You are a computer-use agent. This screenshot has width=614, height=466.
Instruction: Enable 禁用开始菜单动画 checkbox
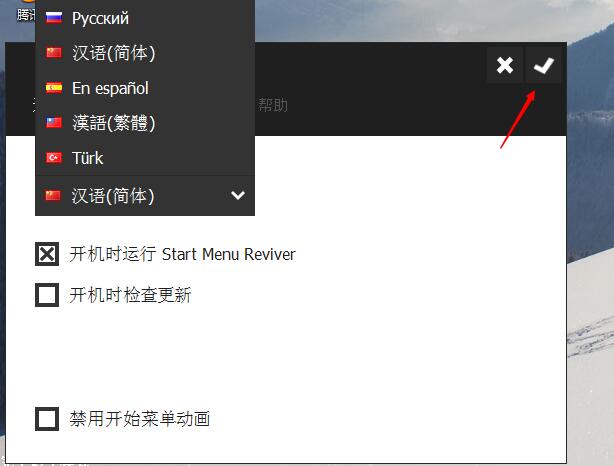pyautogui.click(x=47, y=419)
